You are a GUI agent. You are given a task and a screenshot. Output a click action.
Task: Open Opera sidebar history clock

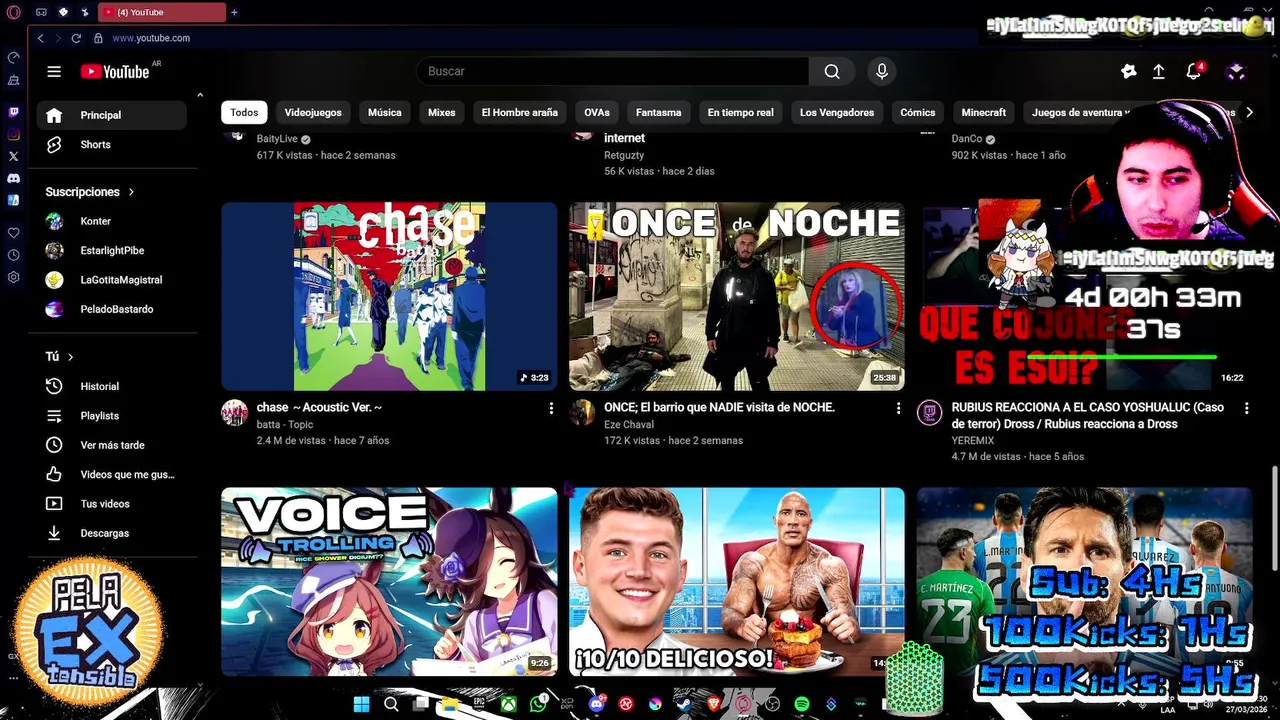(14, 255)
